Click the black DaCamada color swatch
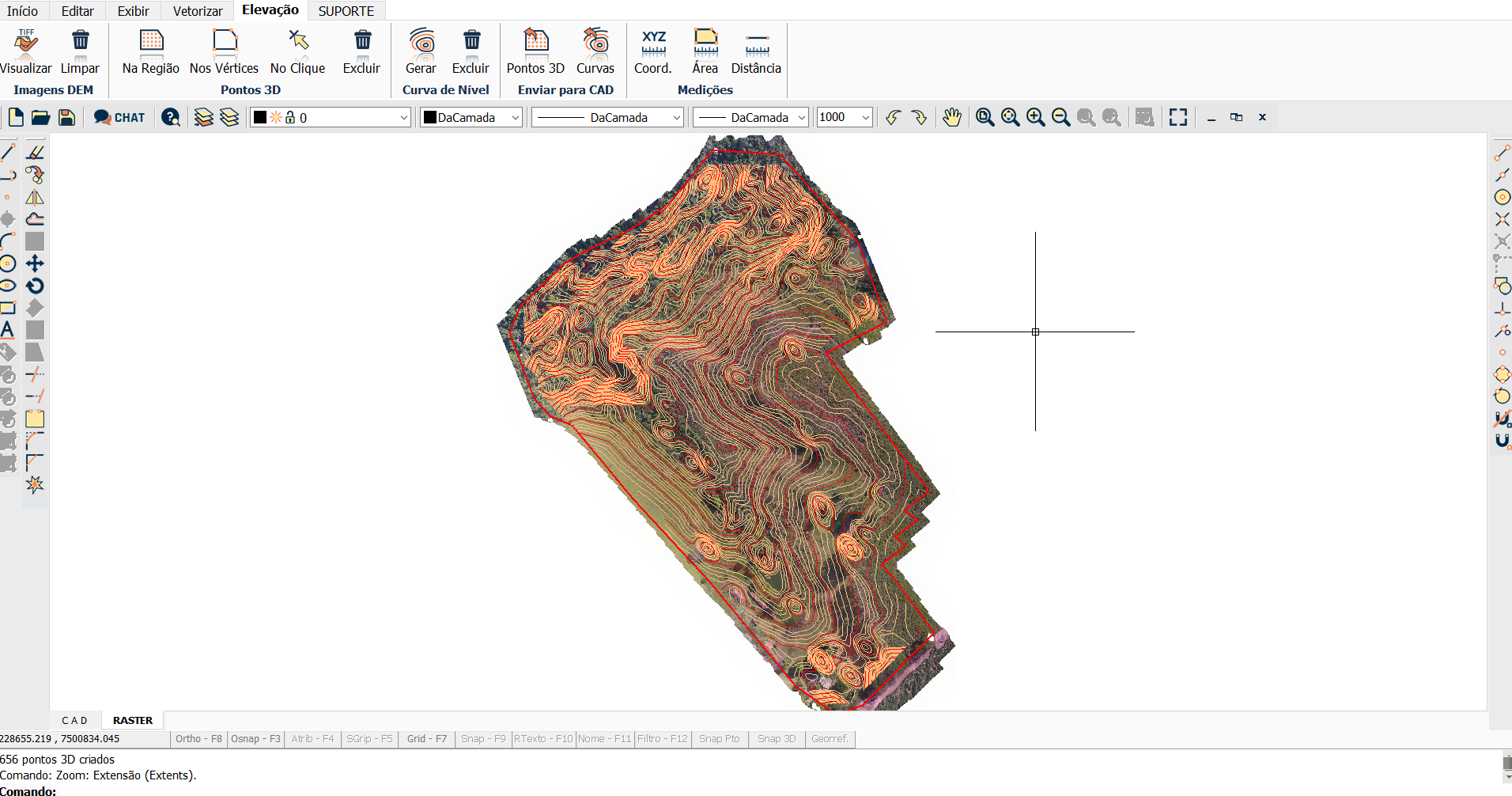 point(430,118)
